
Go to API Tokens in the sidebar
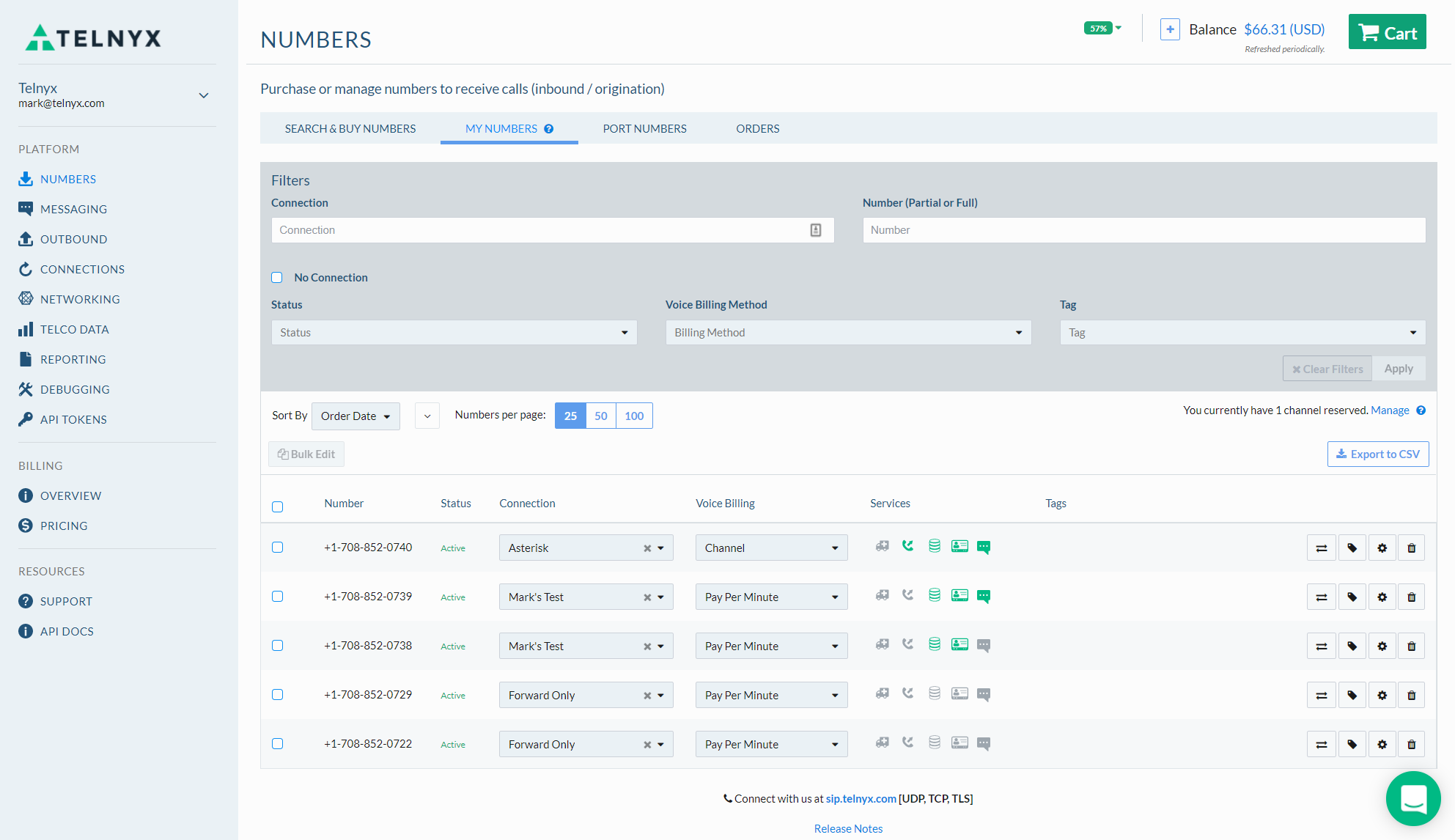click(x=73, y=419)
